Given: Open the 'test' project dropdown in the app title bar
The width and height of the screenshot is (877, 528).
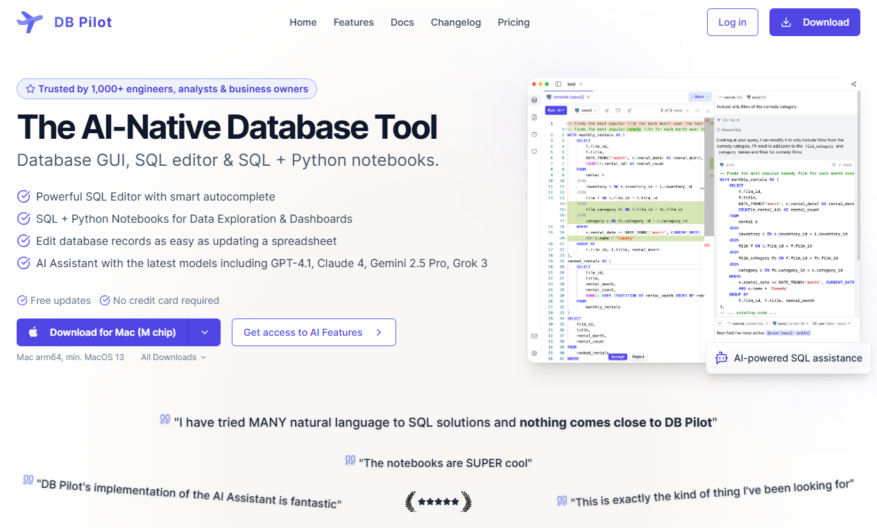Looking at the screenshot, I should click(x=575, y=84).
